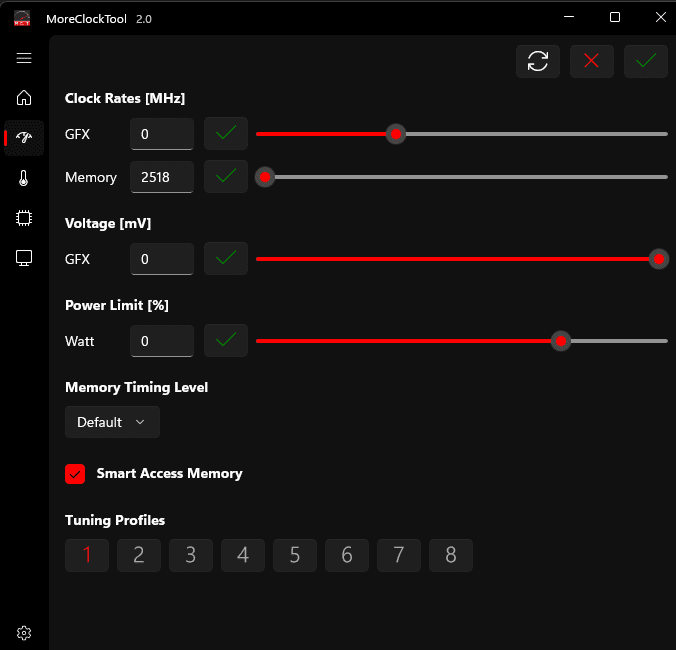Viewport: 676px width, 650px height.
Task: Discard changes with the red X button
Action: (592, 61)
